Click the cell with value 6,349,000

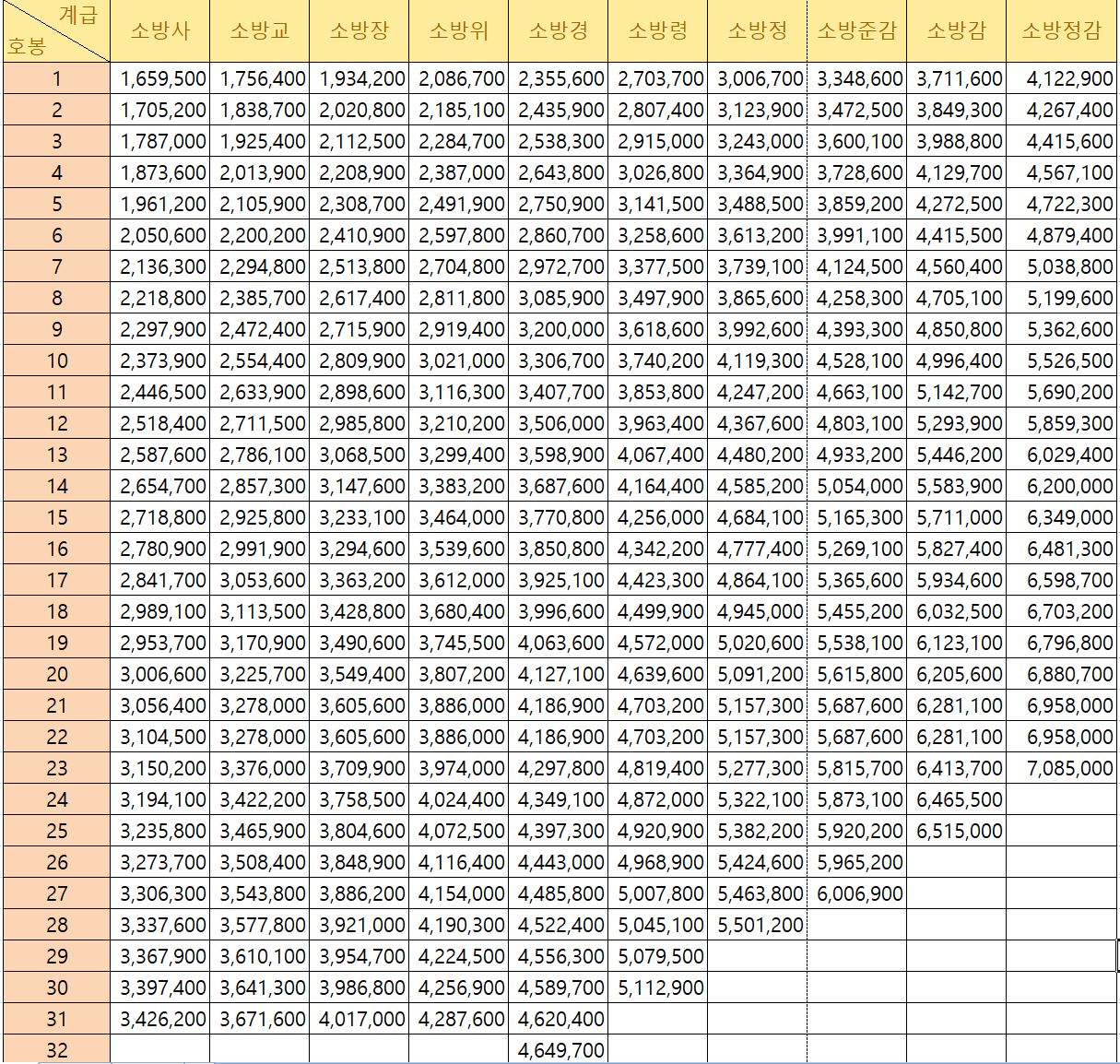click(1061, 517)
